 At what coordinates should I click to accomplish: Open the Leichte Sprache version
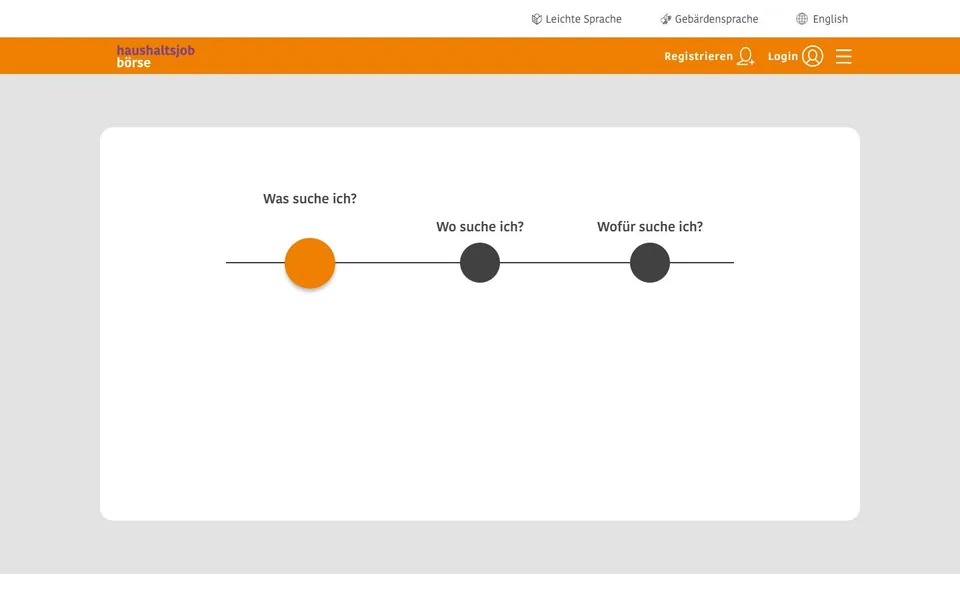583,19
